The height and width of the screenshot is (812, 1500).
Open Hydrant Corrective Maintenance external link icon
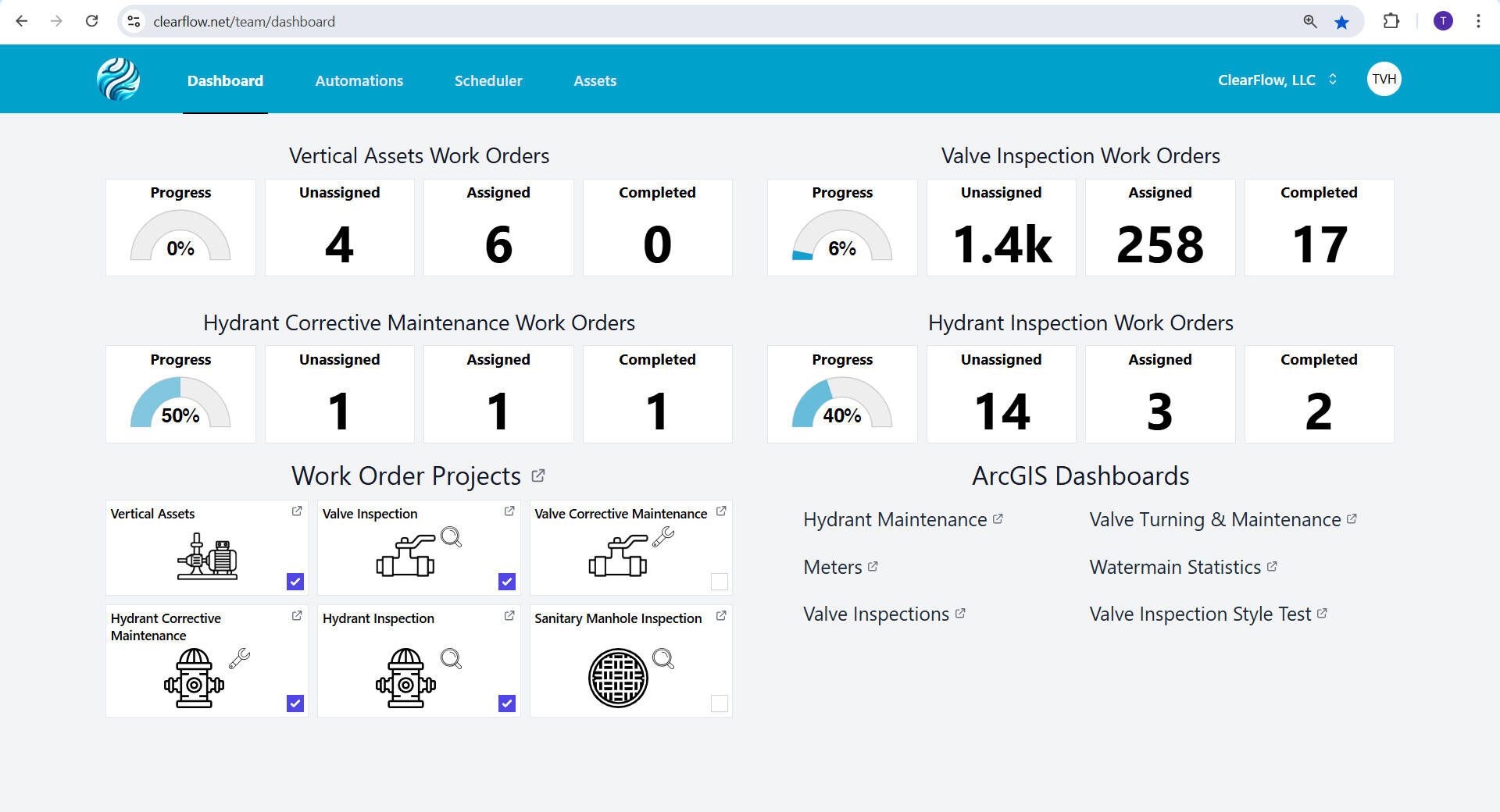point(297,615)
